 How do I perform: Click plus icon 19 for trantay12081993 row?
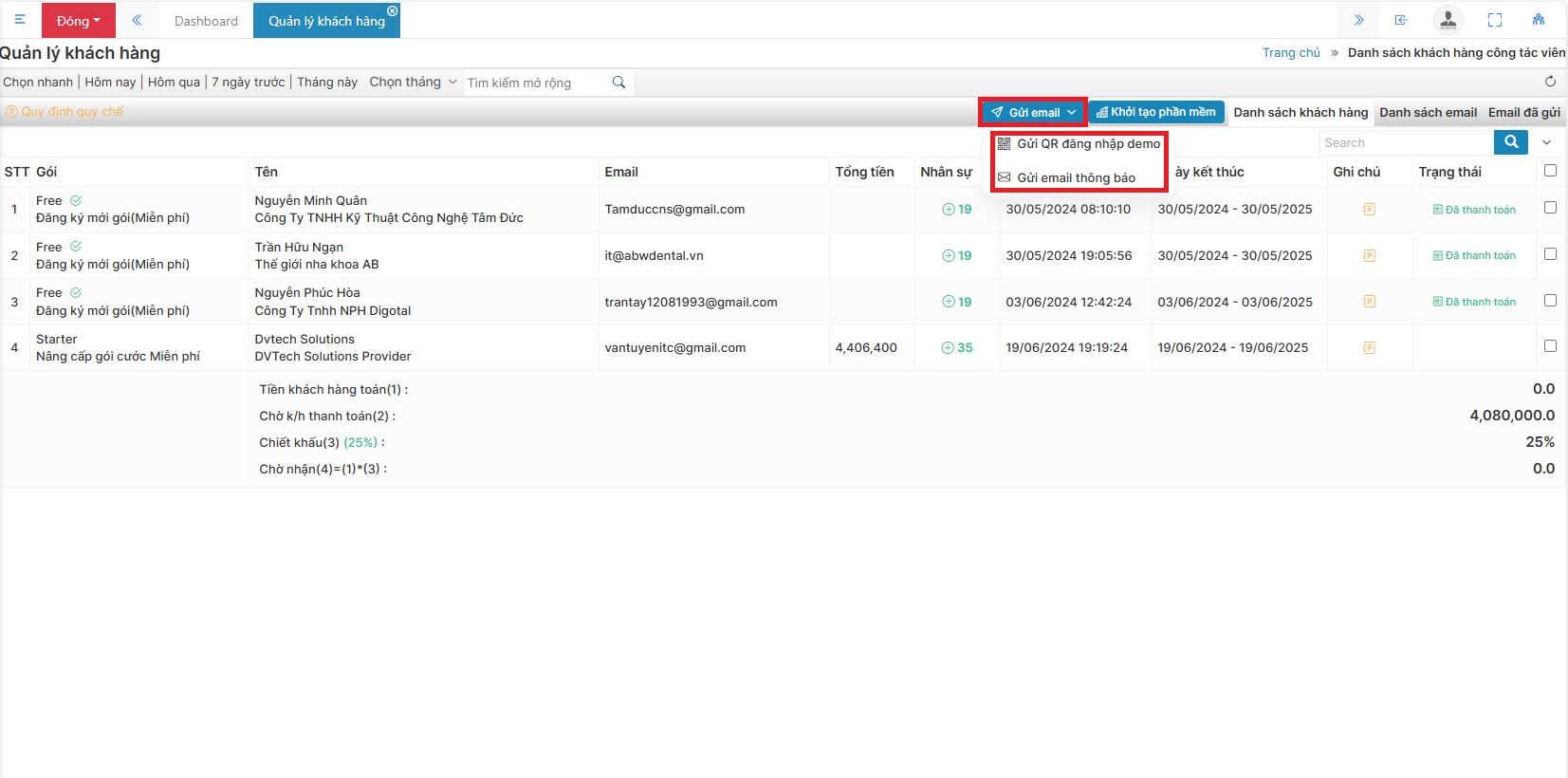coord(948,302)
